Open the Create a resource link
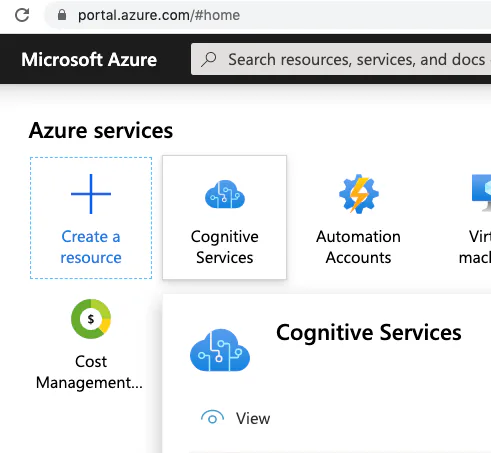Image resolution: width=491 pixels, height=453 pixels. pos(91,247)
